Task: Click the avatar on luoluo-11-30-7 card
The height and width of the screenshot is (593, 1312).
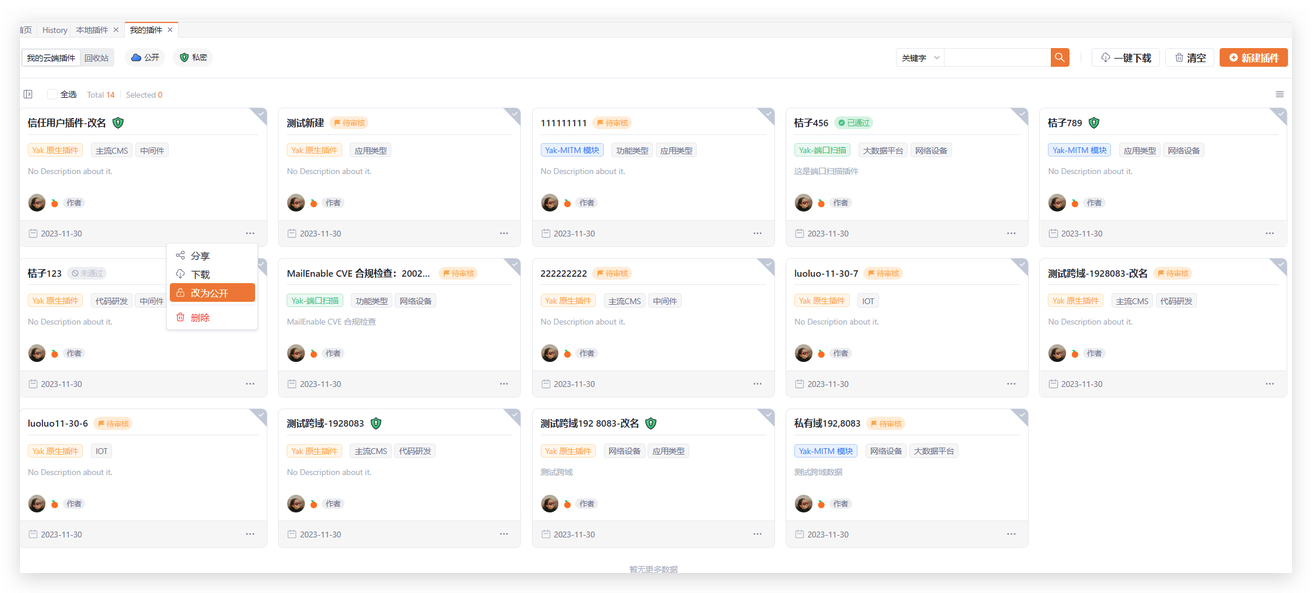Action: (804, 353)
